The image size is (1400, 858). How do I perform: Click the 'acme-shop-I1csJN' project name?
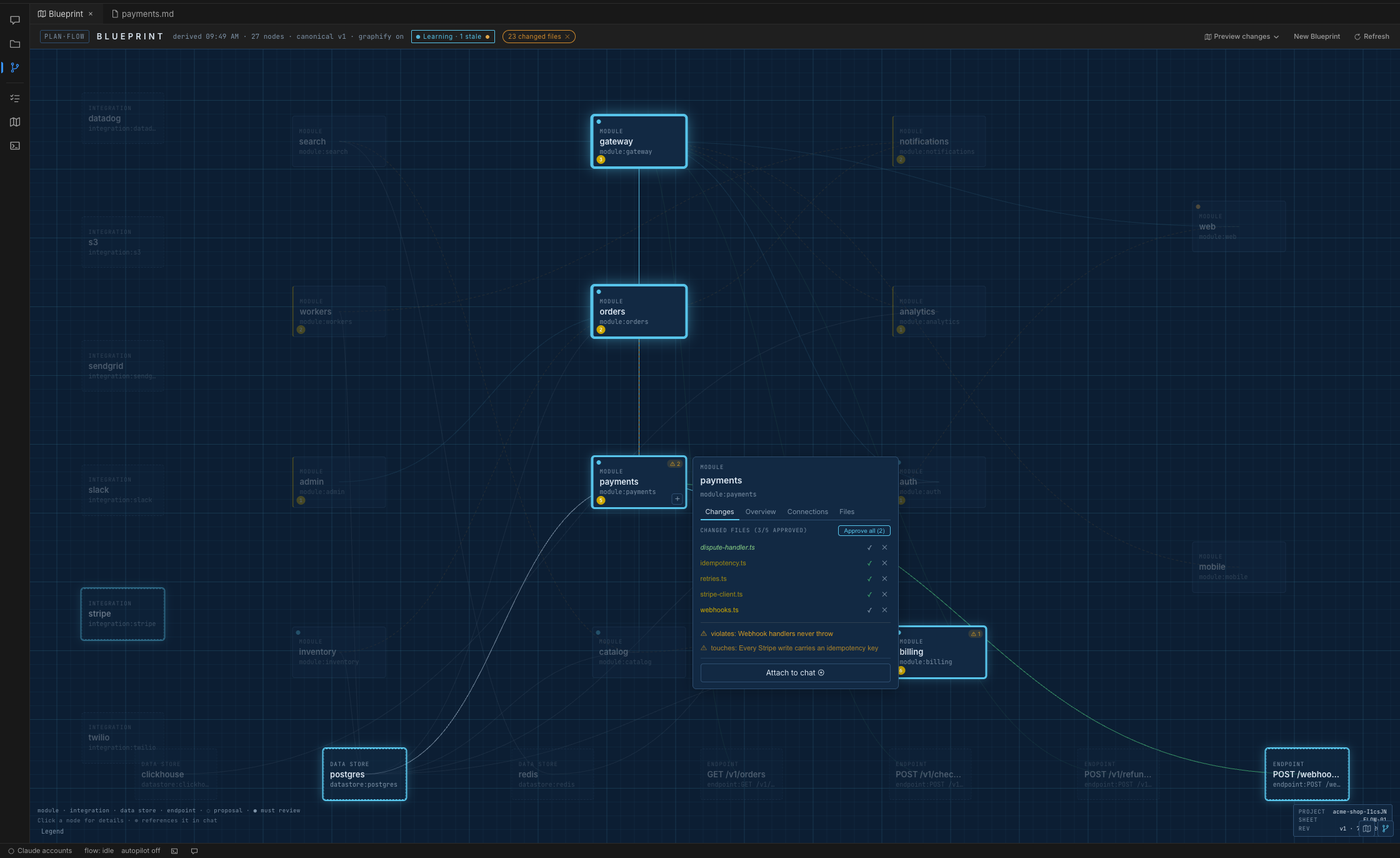(x=1359, y=812)
